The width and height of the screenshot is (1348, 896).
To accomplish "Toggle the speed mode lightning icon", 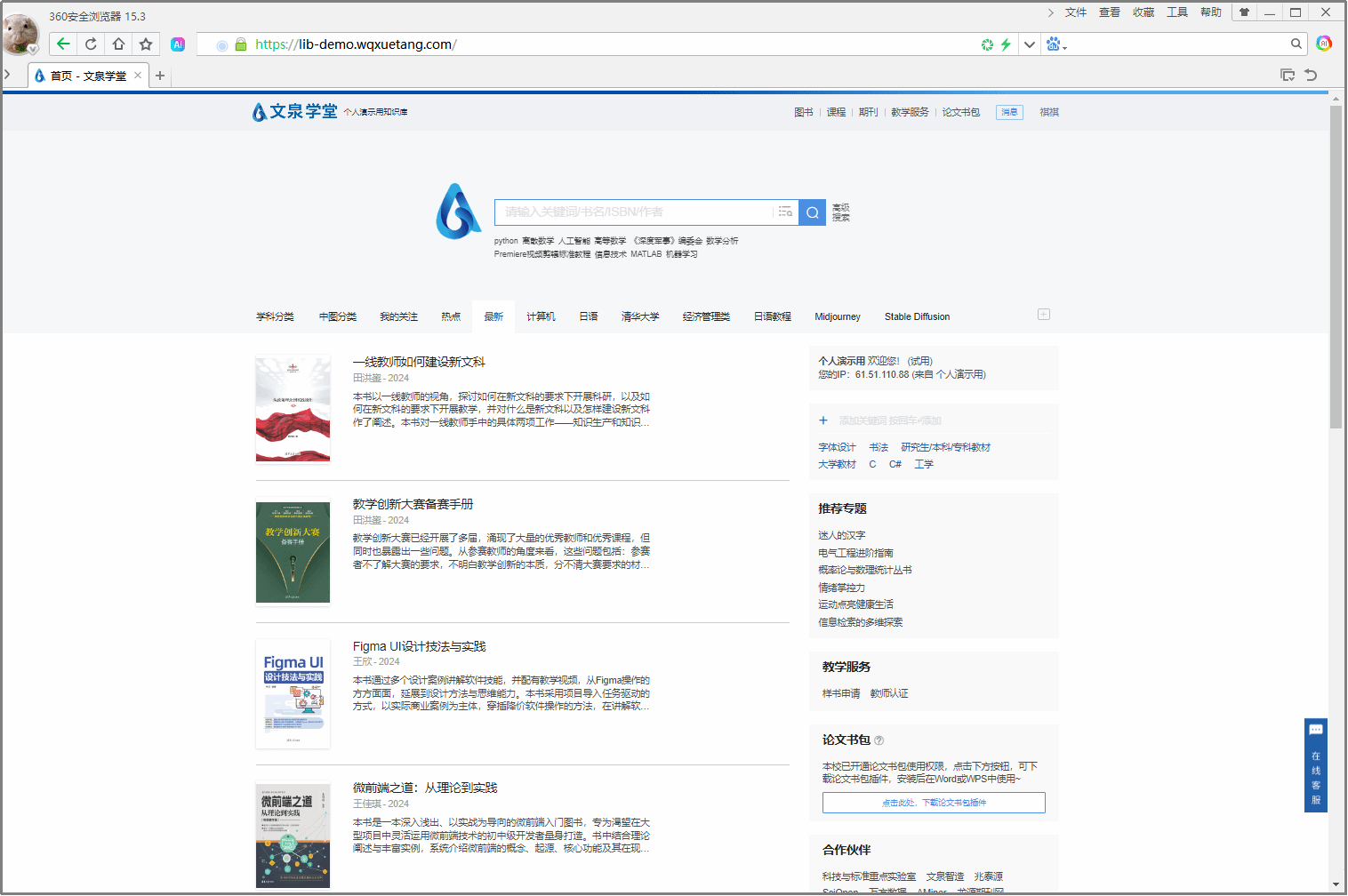I will click(1006, 44).
